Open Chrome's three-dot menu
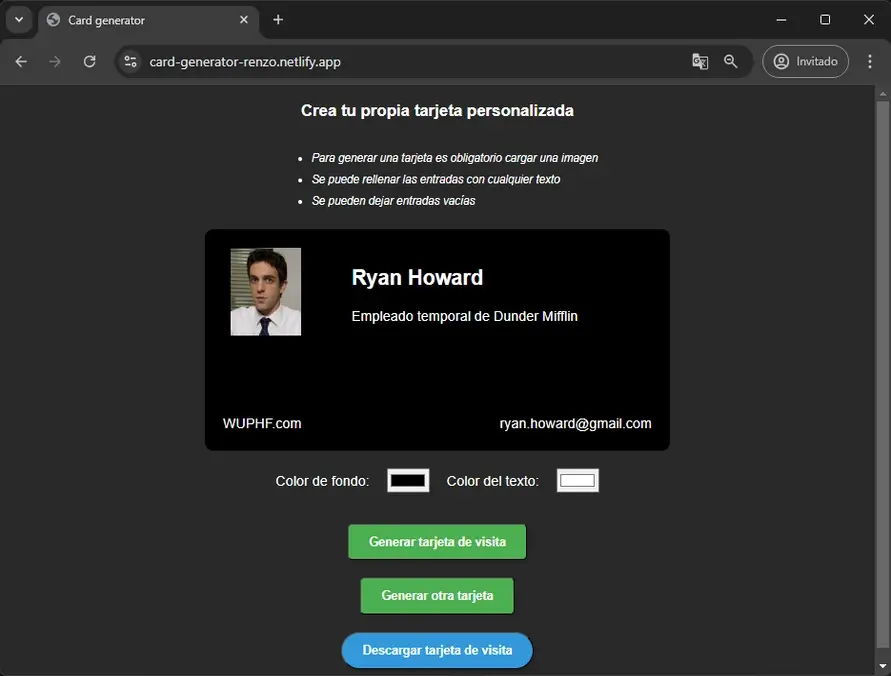 click(869, 61)
